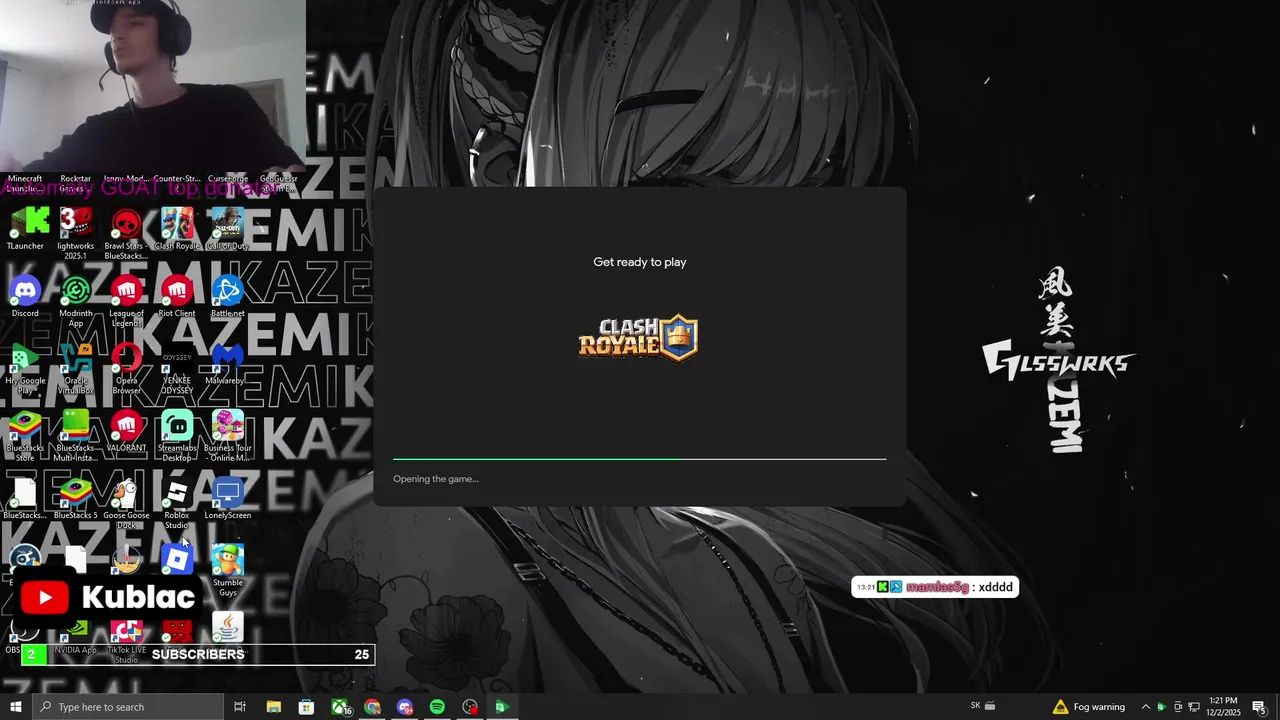
Task: Click the "Get ready to play" heading
Action: [640, 262]
